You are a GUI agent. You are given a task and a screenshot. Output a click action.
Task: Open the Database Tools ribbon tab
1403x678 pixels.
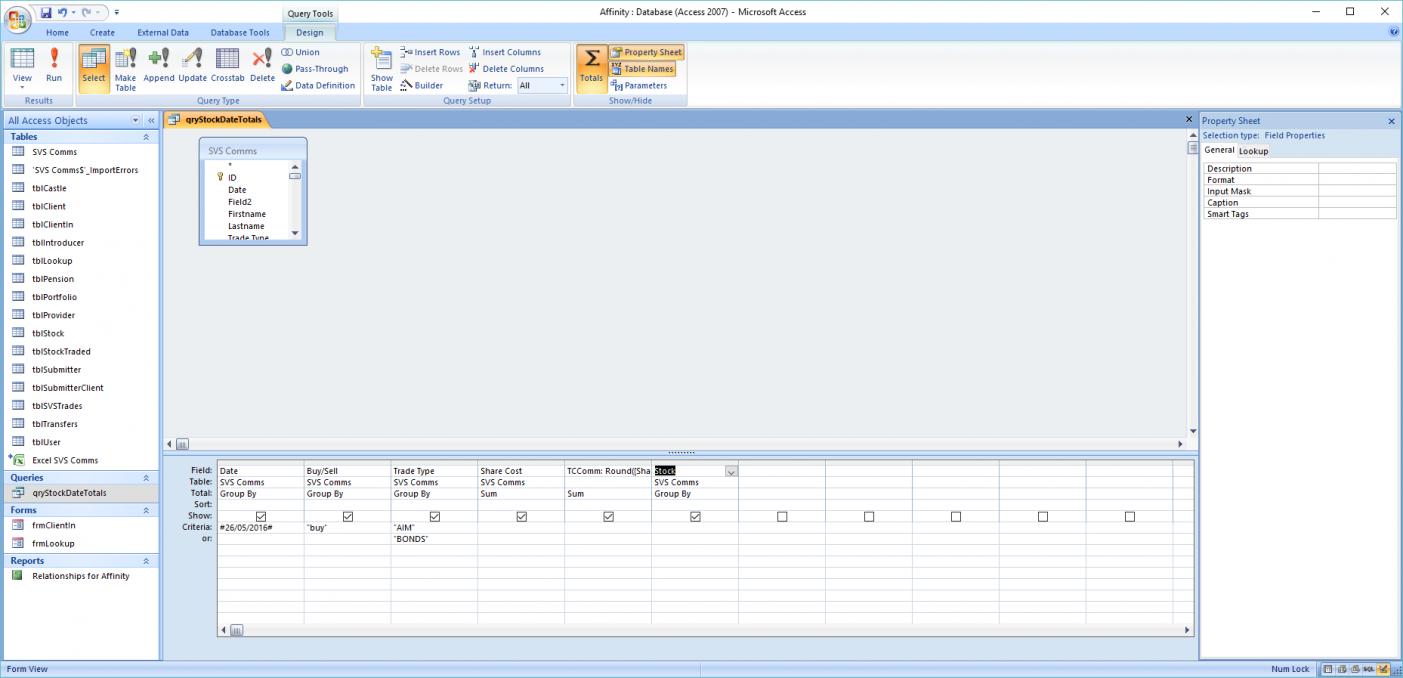[240, 32]
